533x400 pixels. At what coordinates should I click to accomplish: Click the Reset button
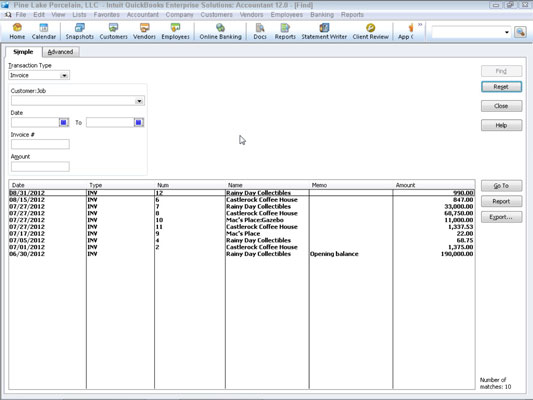[x=501, y=87]
